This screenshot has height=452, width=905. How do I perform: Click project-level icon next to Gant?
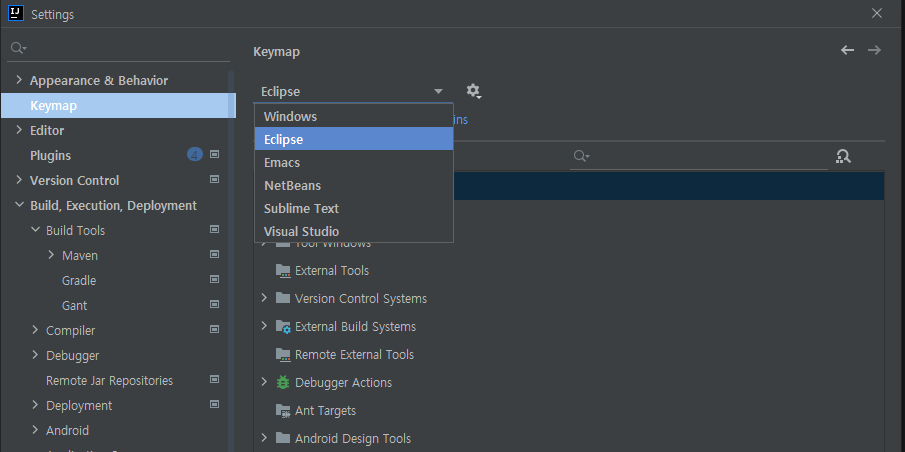215,305
